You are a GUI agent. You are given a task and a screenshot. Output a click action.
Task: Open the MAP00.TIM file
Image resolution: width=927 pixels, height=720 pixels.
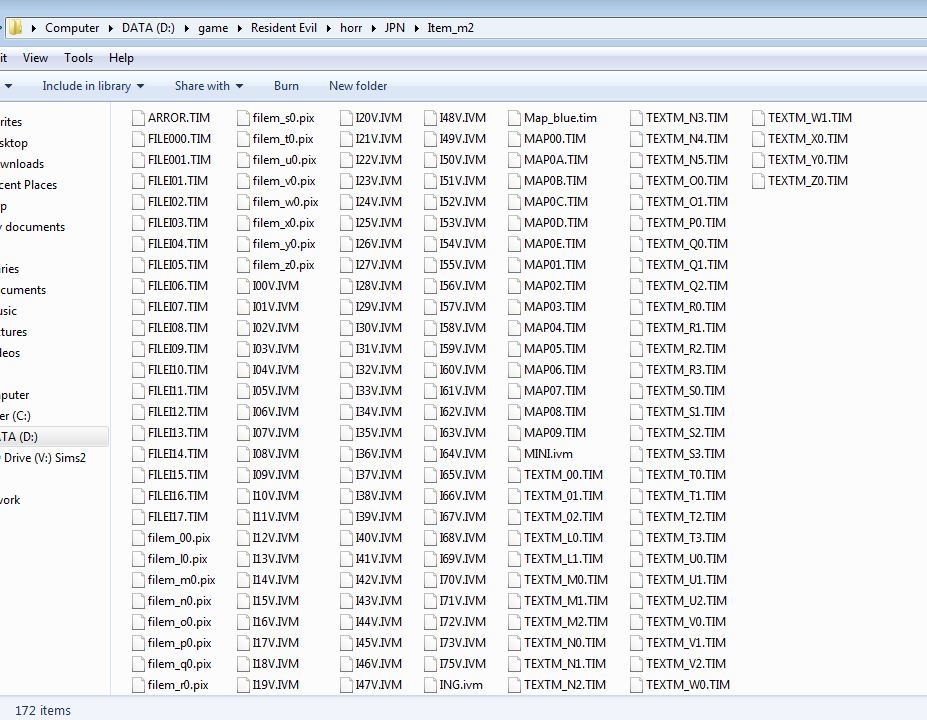(x=548, y=138)
